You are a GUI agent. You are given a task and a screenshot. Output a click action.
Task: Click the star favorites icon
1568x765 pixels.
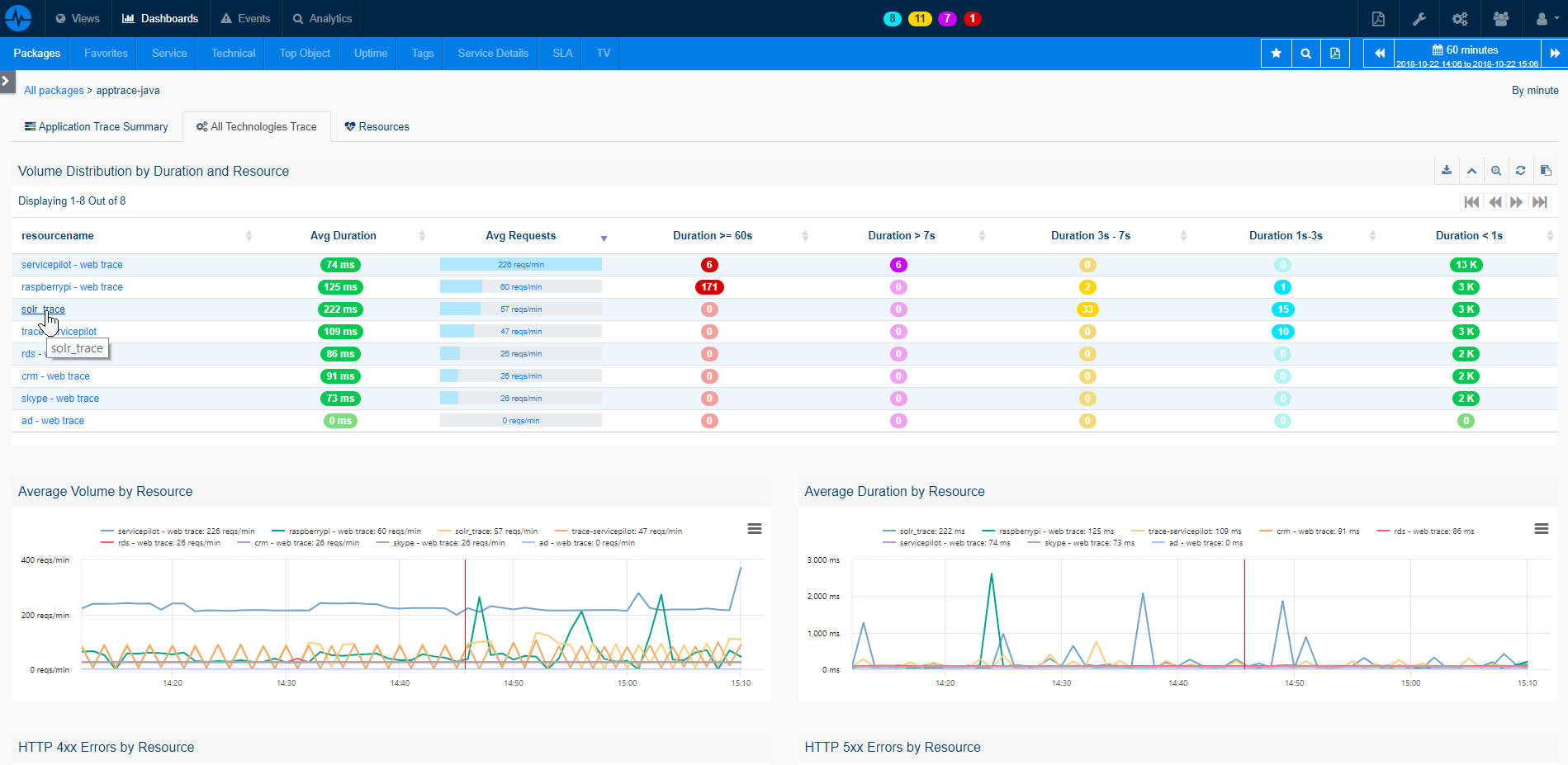[1276, 54]
